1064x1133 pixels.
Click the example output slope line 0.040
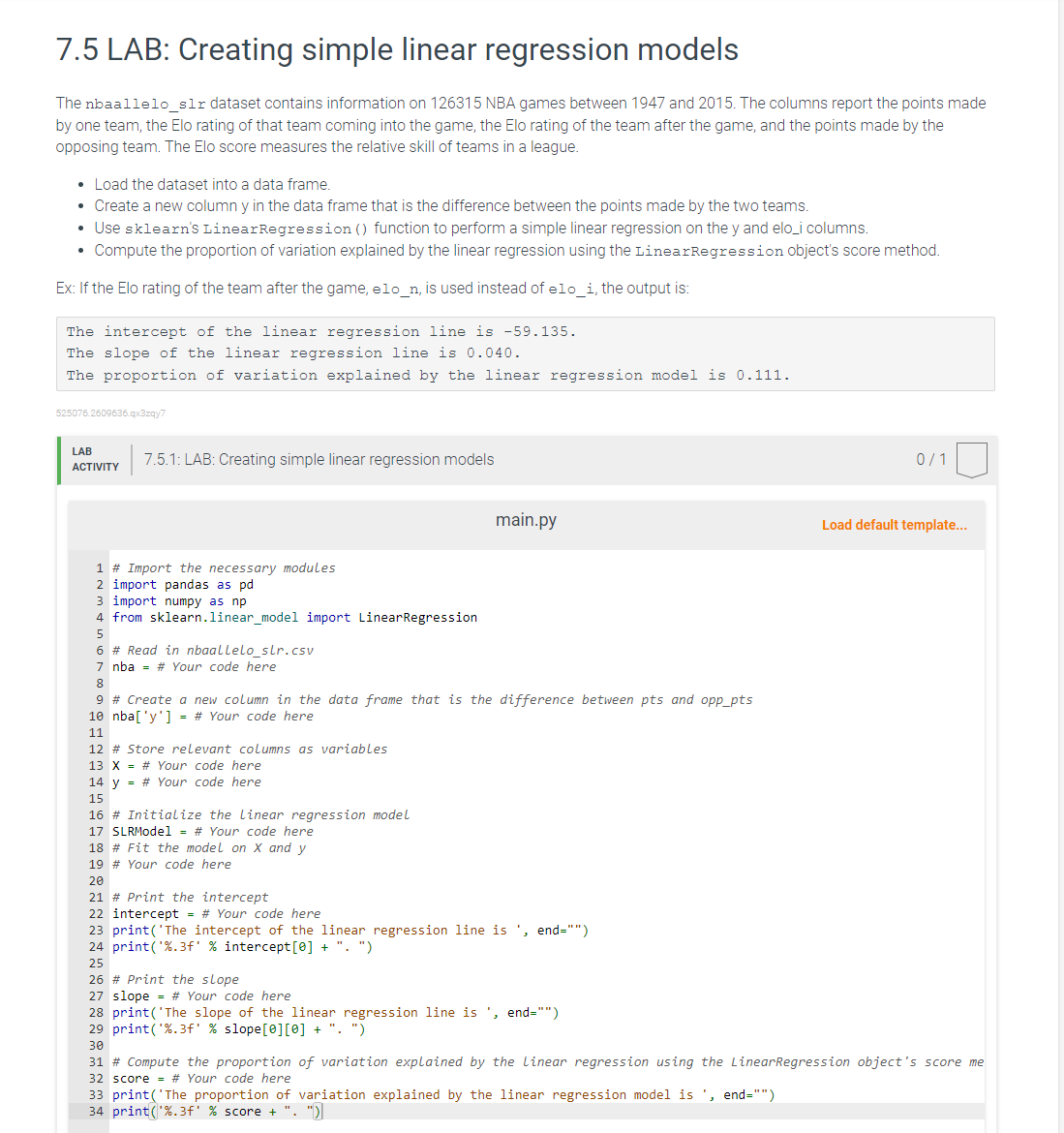pyautogui.click(x=293, y=353)
